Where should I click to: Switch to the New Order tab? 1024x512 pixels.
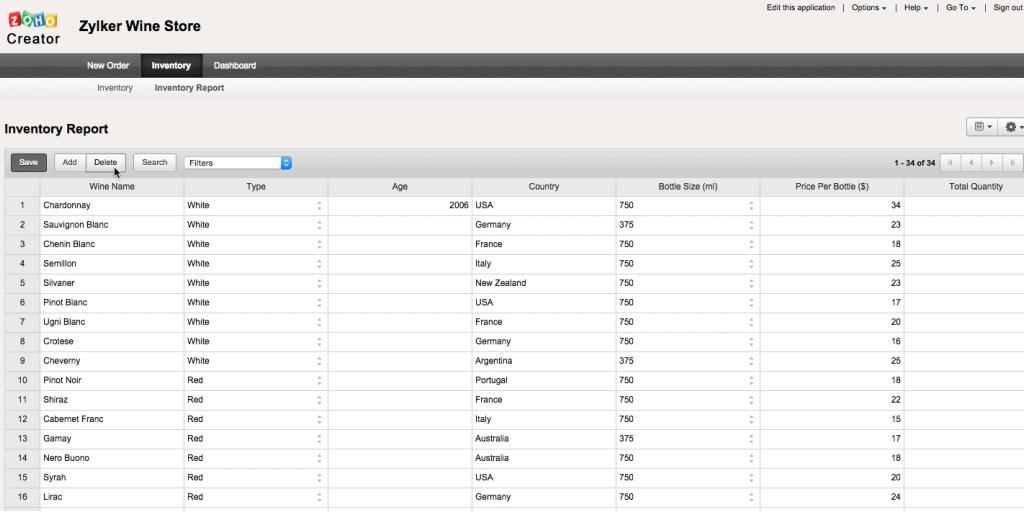coord(108,66)
